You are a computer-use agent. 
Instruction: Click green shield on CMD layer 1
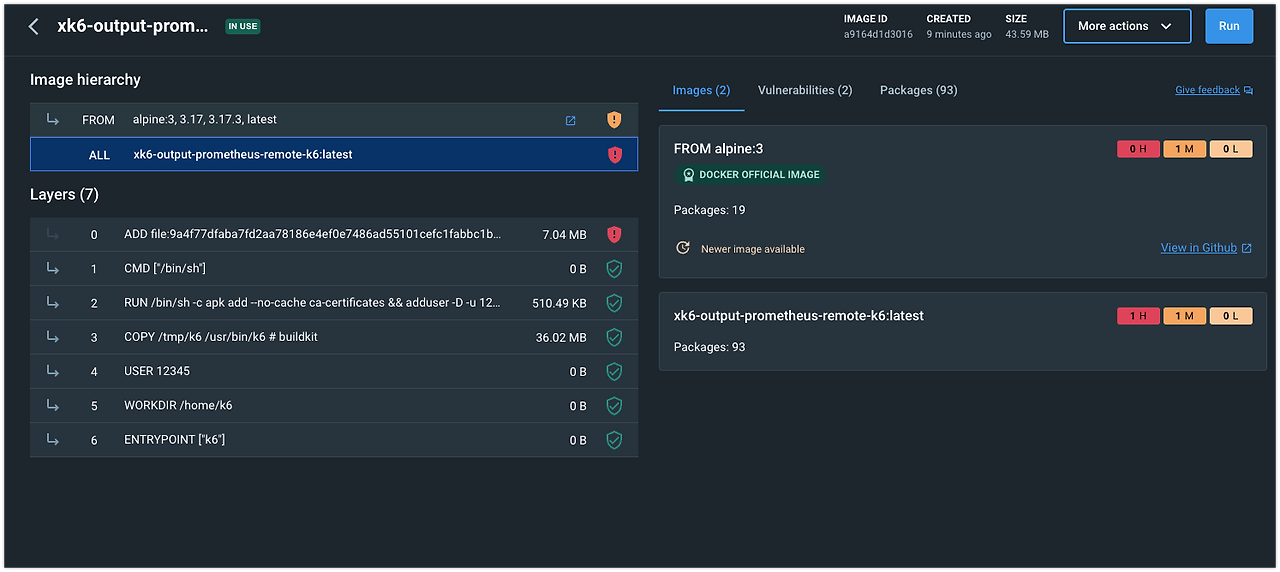click(614, 269)
